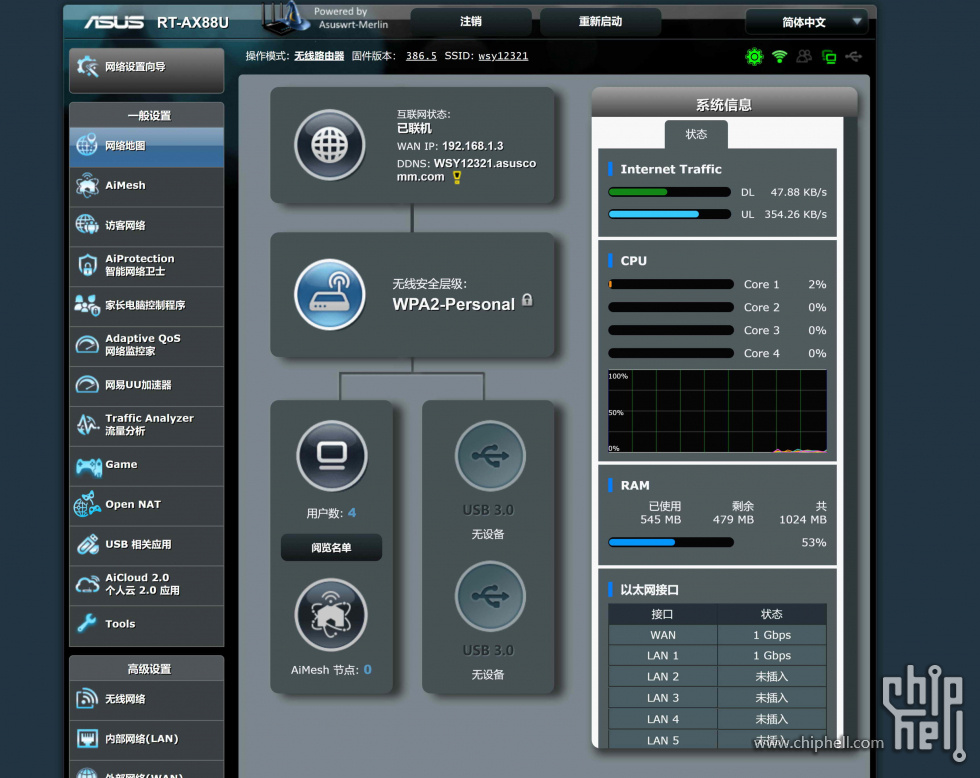This screenshot has height=778, width=980.
Task: Open the language dropdown 简体中文
Action: click(x=806, y=22)
